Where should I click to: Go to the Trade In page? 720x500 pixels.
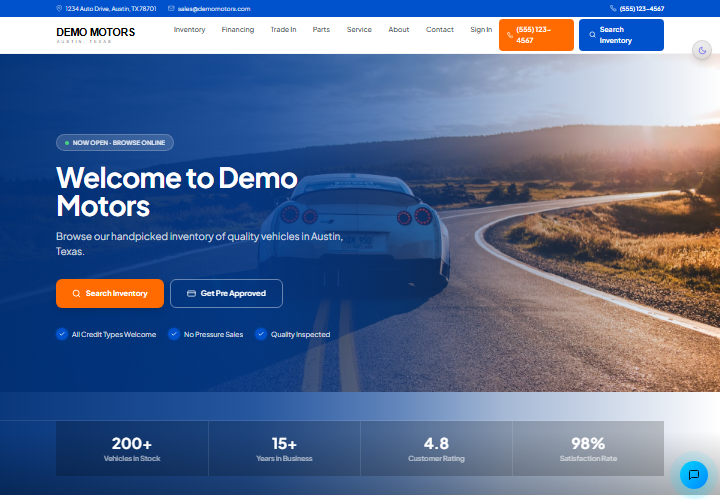[283, 29]
